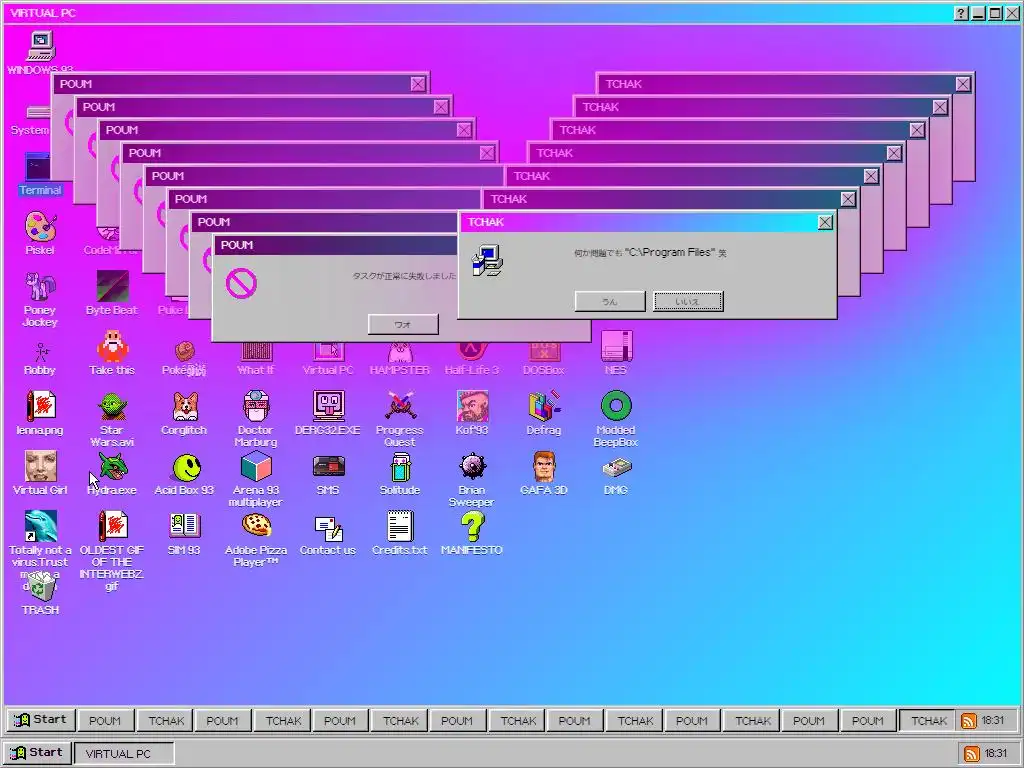
Task: Open the Byte Beat icon
Action: click(112, 287)
